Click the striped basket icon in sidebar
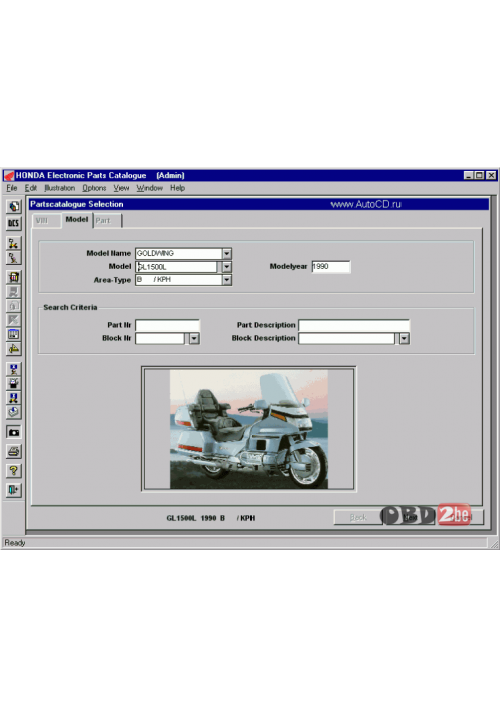Viewport: 500px width, 717px height. 13,277
